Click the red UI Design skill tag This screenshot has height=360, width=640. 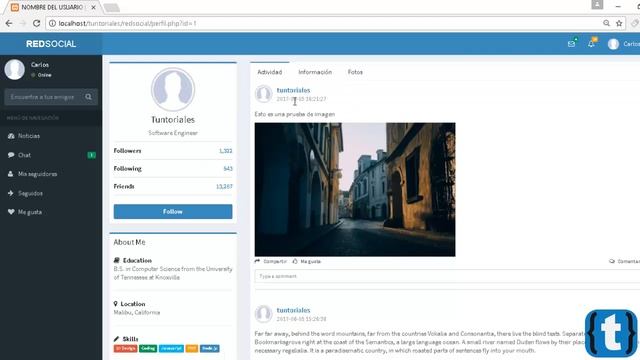125,349
